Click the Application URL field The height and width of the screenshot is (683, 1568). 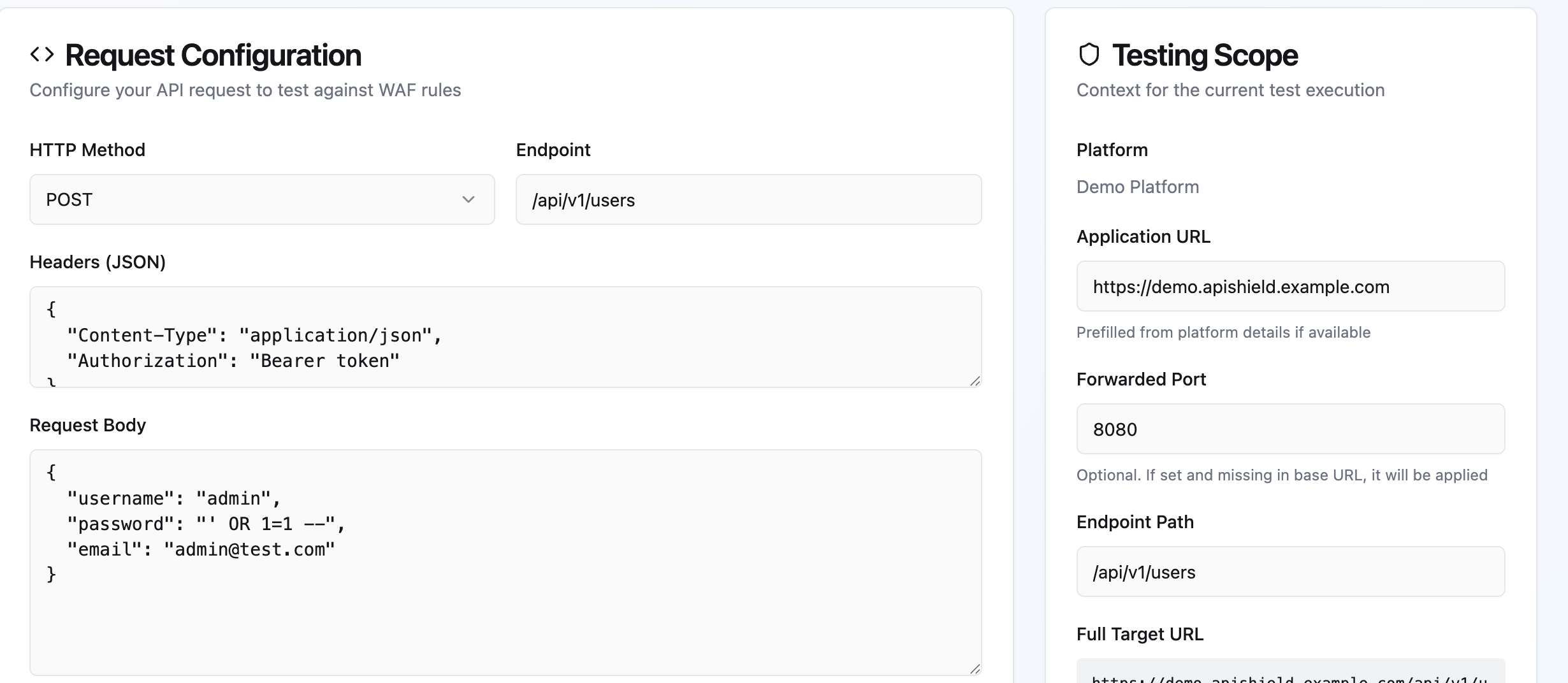click(x=1289, y=286)
